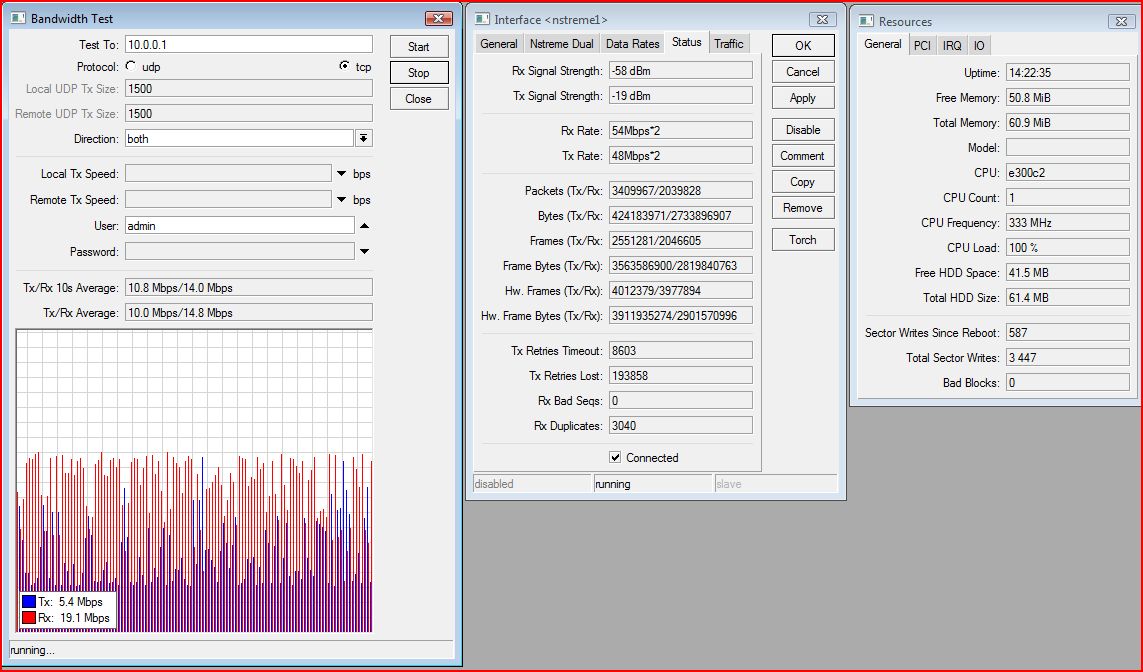This screenshot has width=1143, height=672.
Task: Close the Interface nstreme1 window
Action: tap(822, 19)
